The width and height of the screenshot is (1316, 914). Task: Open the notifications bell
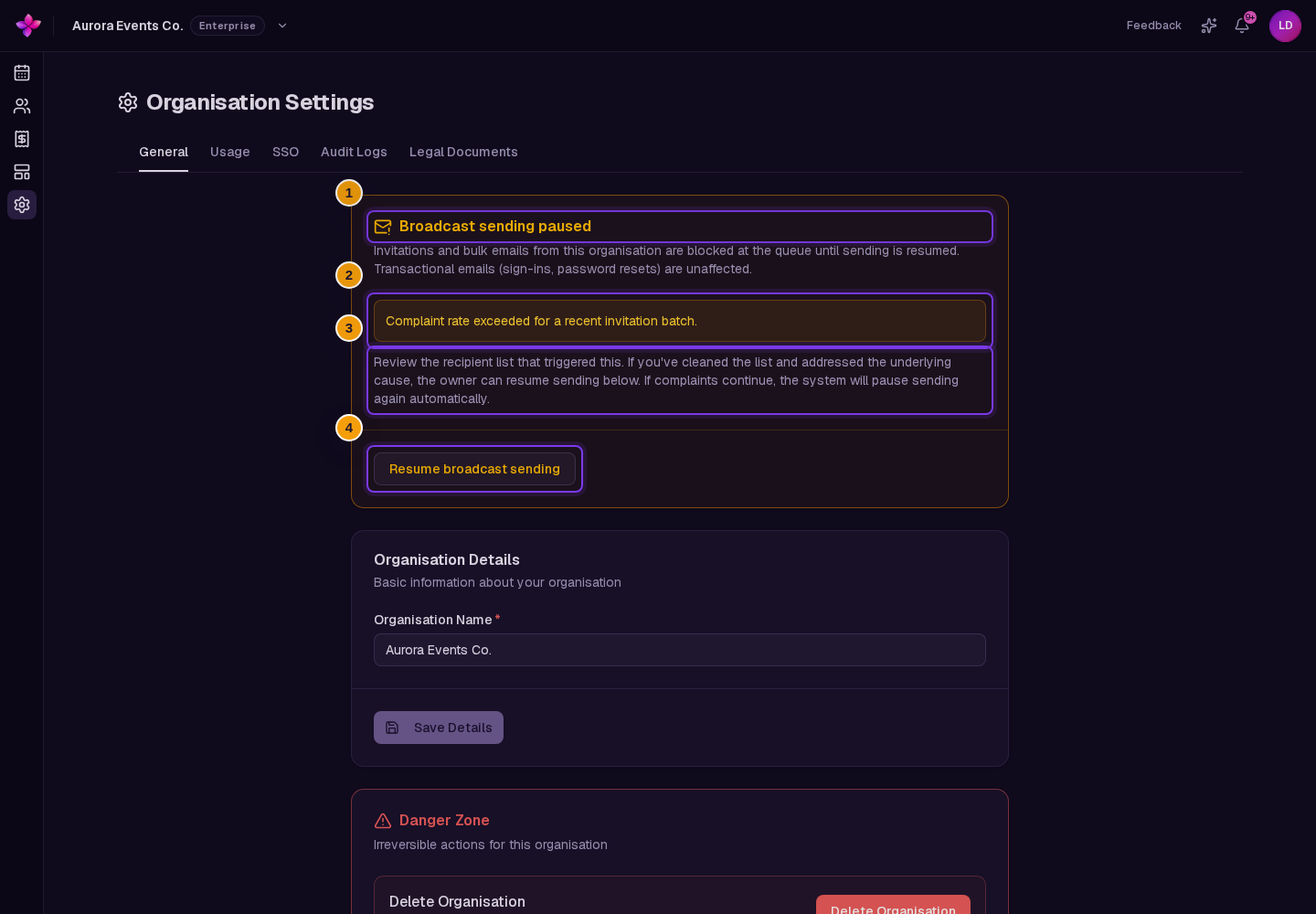click(1242, 26)
